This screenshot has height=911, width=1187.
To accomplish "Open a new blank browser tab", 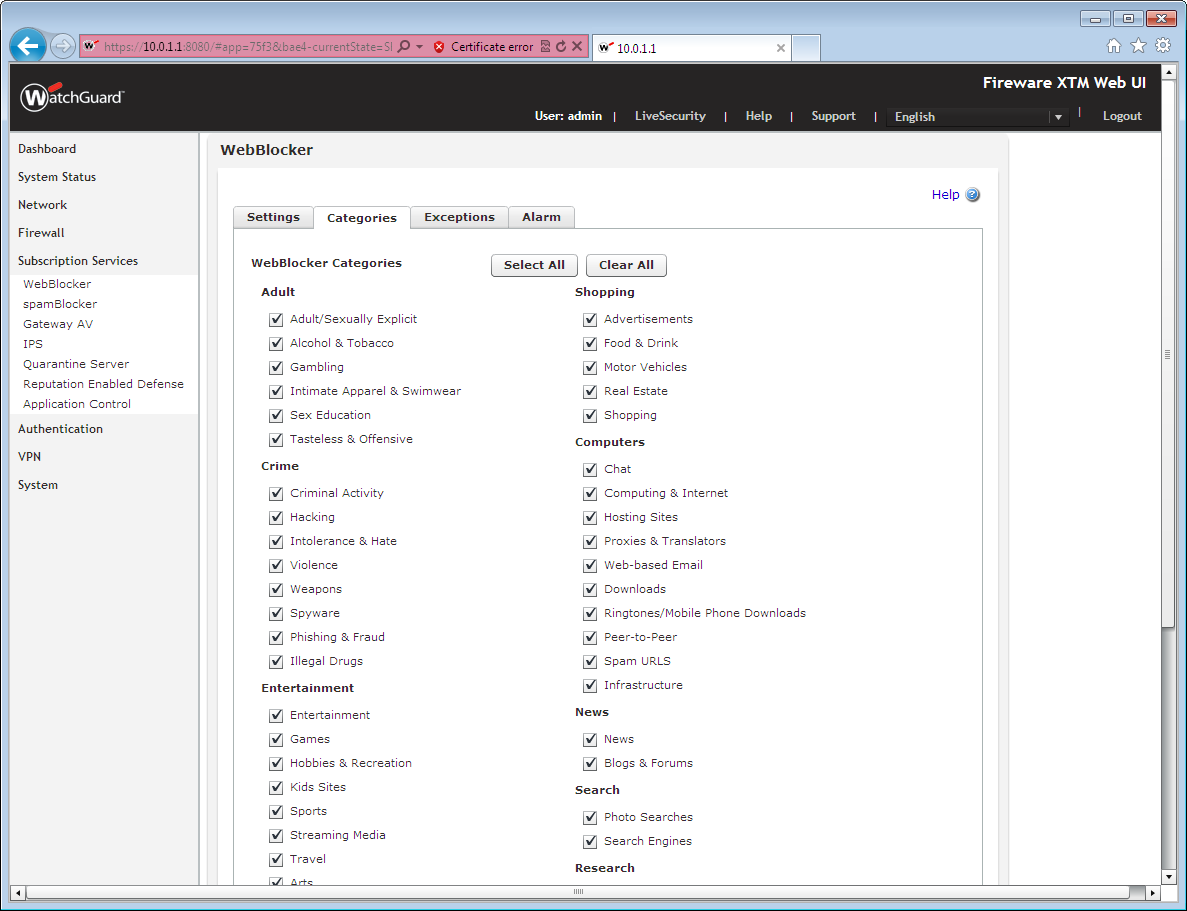I will click(x=806, y=48).
